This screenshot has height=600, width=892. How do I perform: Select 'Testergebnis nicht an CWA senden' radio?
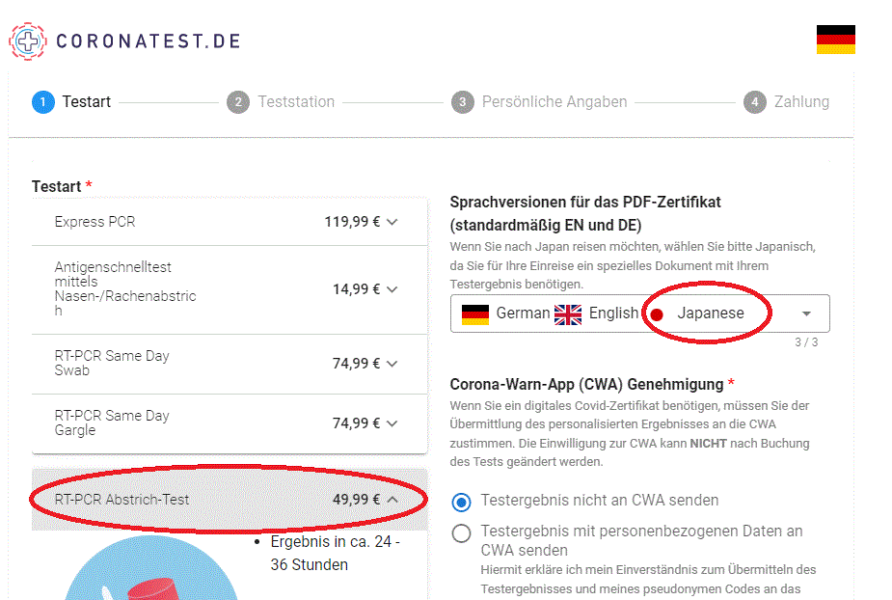click(x=461, y=501)
